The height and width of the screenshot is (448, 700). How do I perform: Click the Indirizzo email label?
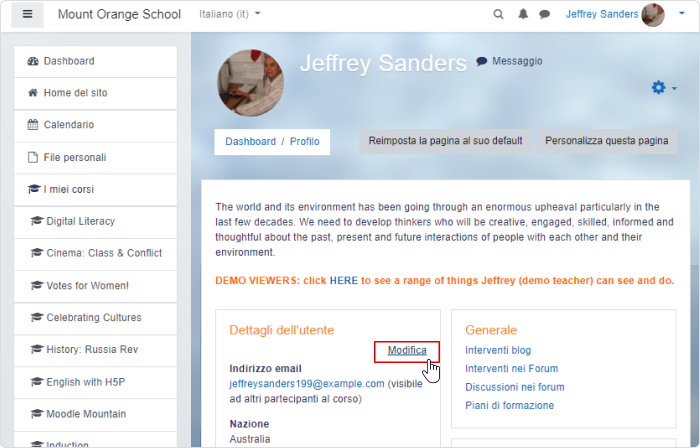265,369
